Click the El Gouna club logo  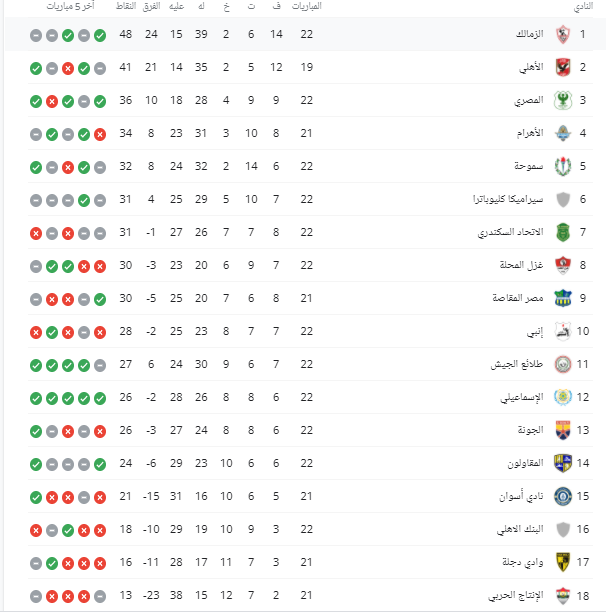pyautogui.click(x=563, y=430)
